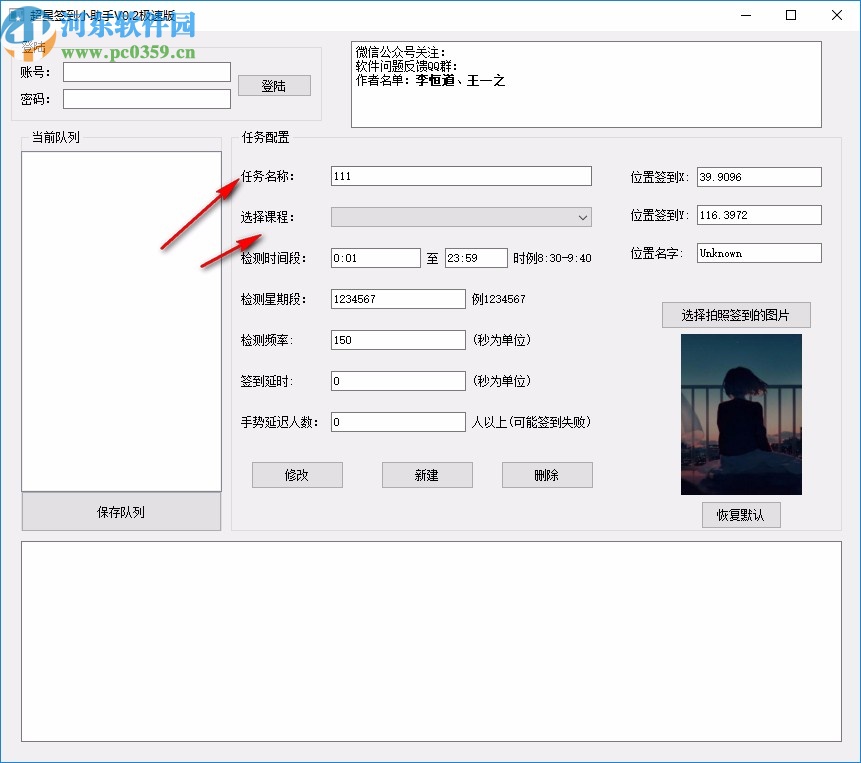Click the 位置签到X field showing 39.9096
Viewport: 861px width, 763px height.
[x=758, y=176]
